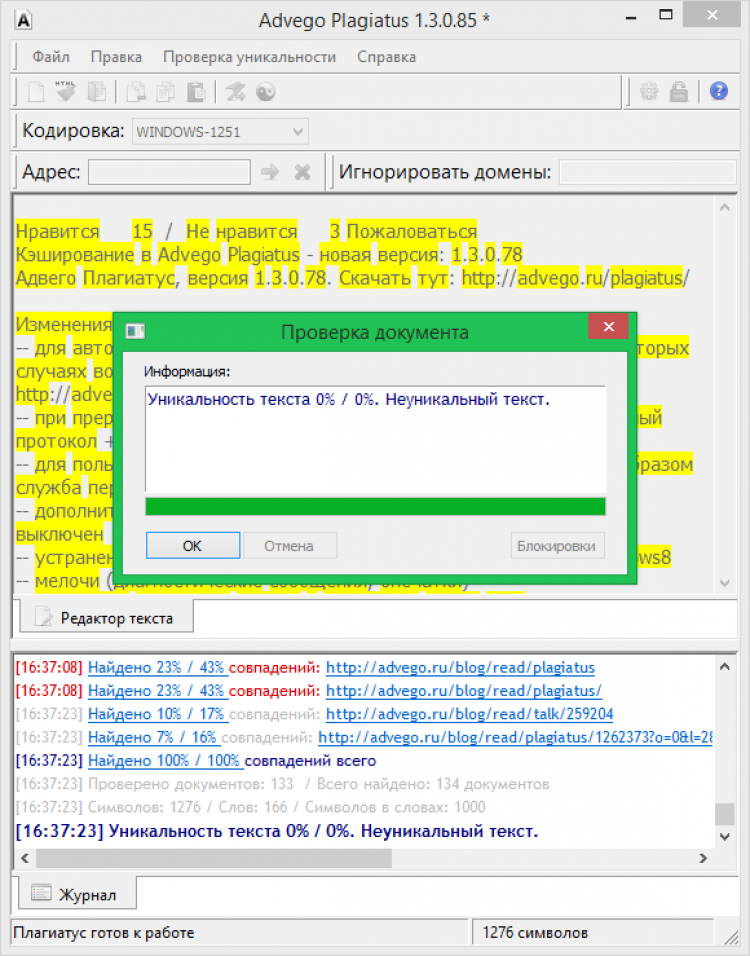Close the Проверка документа dialog
Viewport: 750px width, 956px height.
coord(608,327)
